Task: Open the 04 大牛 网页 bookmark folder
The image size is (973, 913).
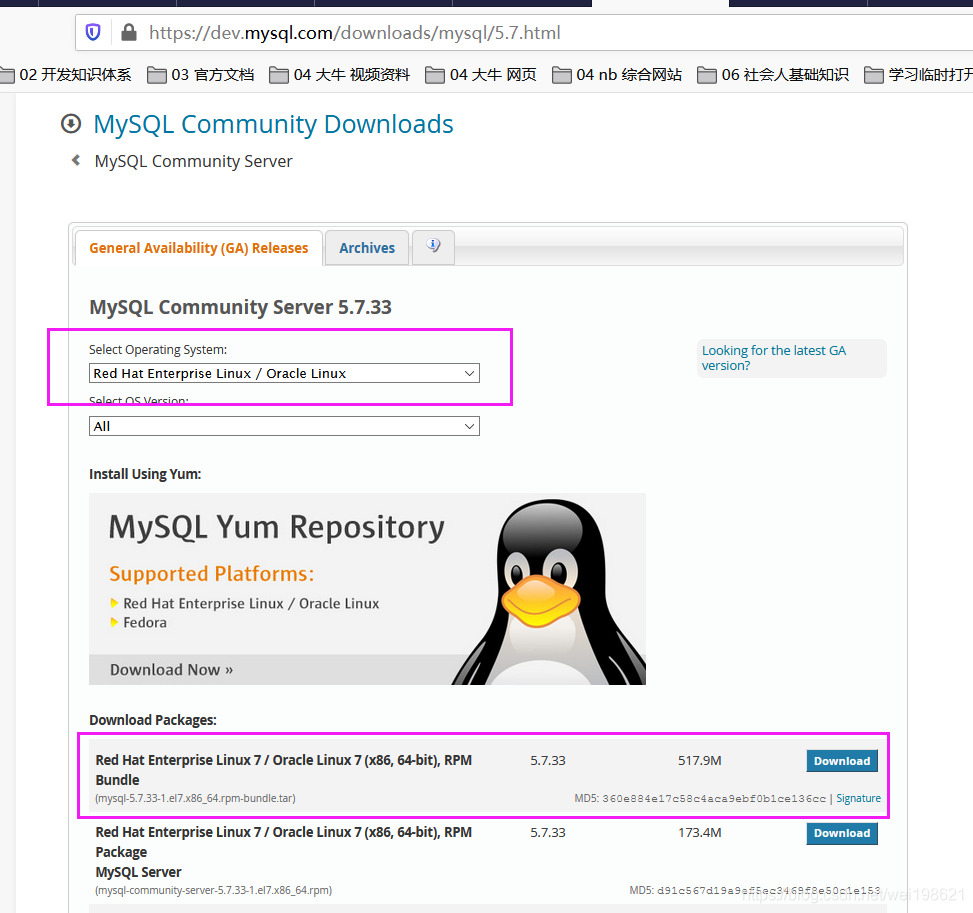Action: 481,75
